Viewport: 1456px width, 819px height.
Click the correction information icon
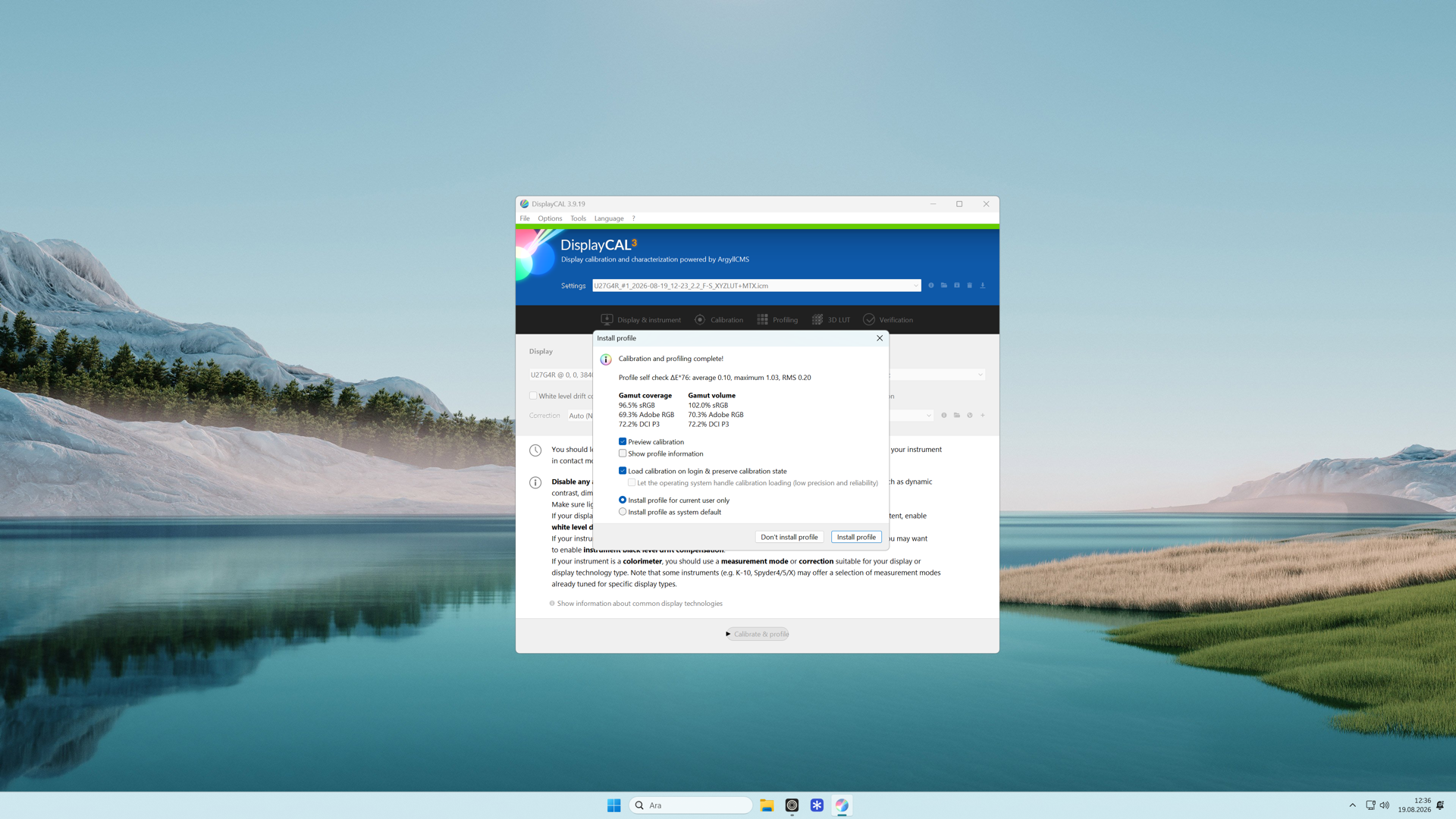pyautogui.click(x=944, y=416)
